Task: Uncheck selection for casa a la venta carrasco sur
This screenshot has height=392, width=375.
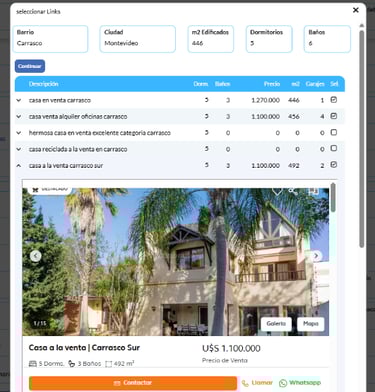Action: (334, 165)
